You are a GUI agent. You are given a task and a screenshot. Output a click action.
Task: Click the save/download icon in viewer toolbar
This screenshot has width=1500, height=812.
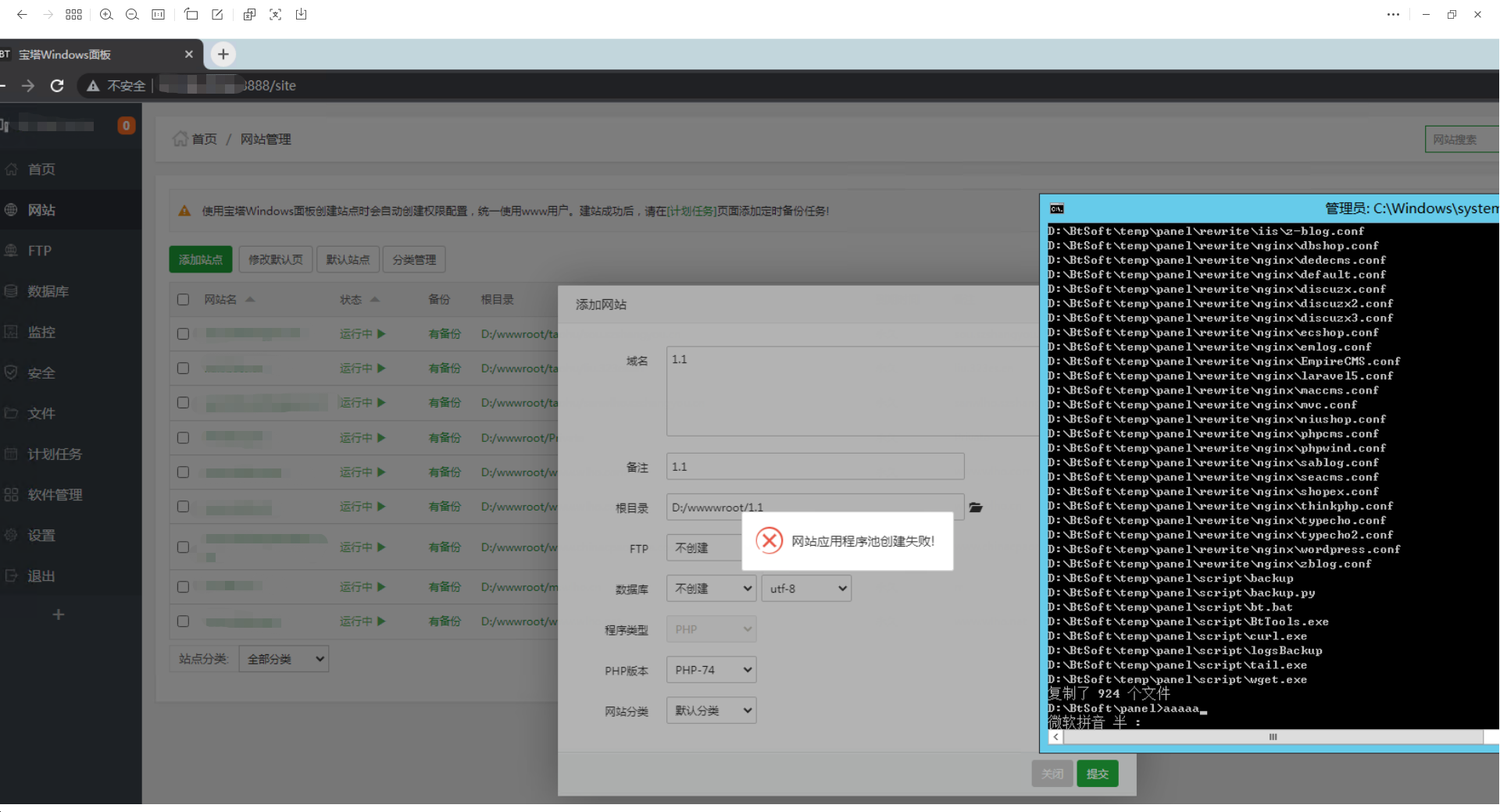click(x=301, y=14)
